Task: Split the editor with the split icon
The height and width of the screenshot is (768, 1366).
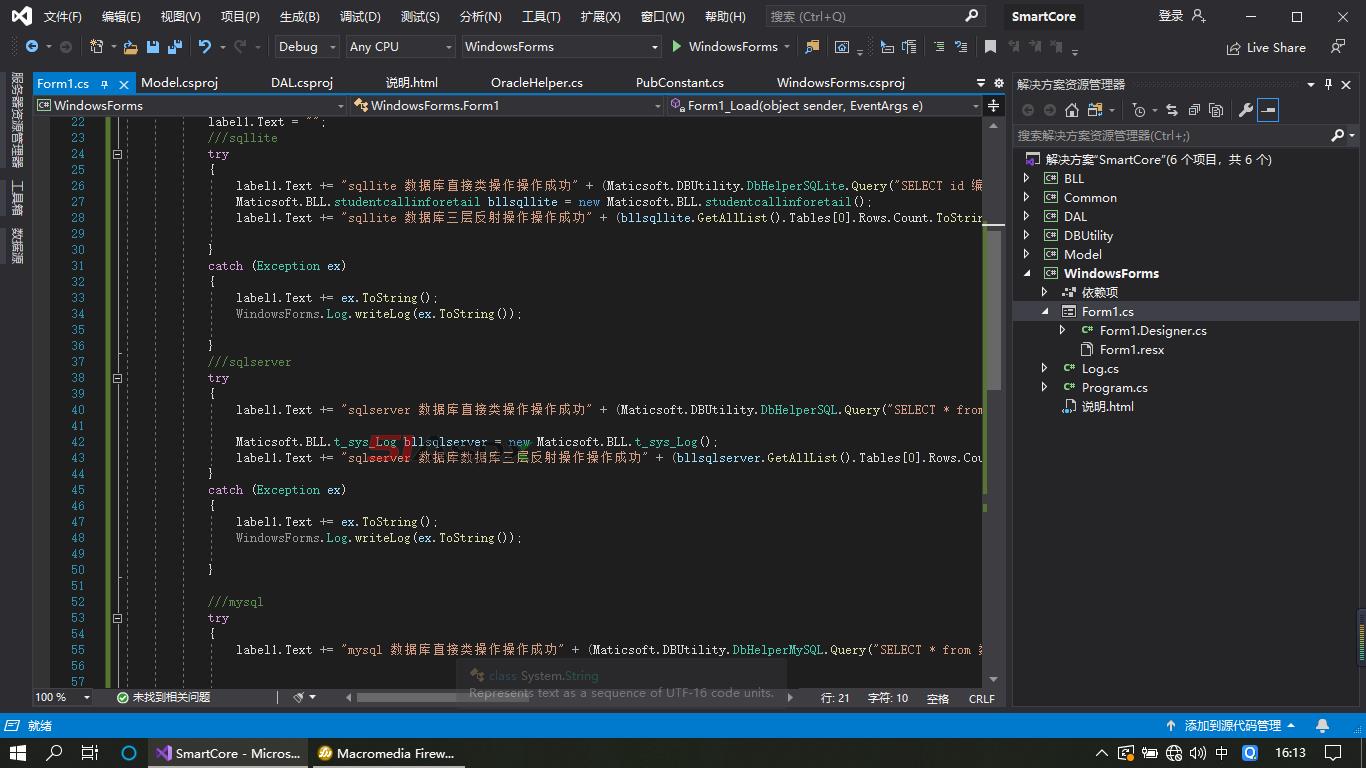Action: tap(993, 105)
